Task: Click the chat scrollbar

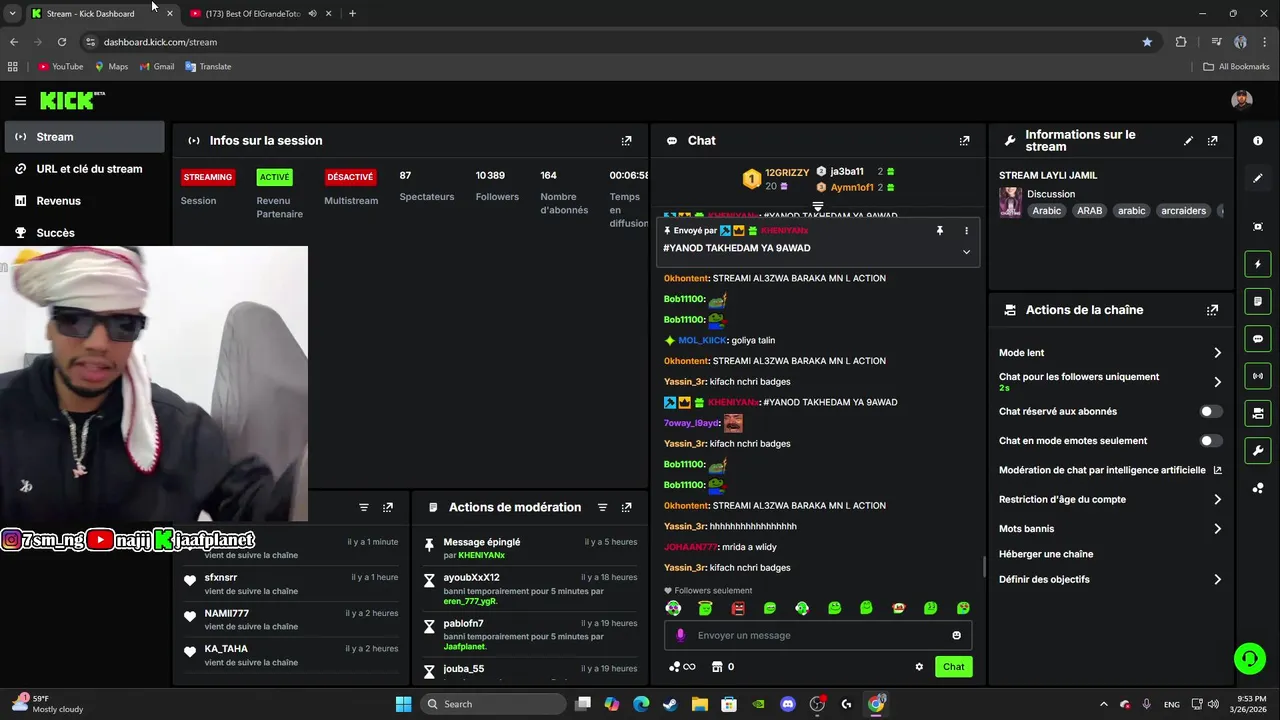Action: pos(984,567)
